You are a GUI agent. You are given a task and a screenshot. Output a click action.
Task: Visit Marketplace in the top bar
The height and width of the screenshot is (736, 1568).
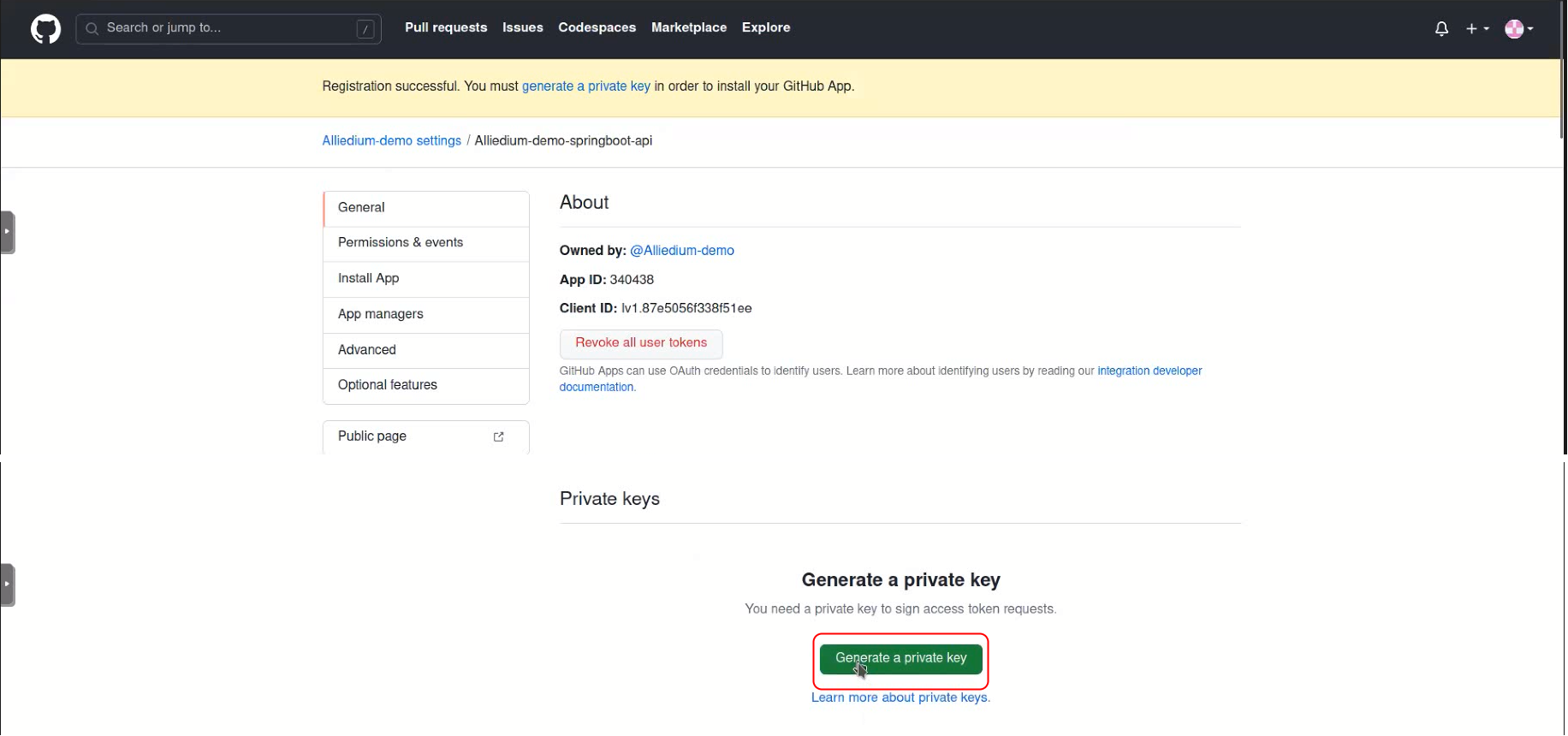(x=689, y=27)
